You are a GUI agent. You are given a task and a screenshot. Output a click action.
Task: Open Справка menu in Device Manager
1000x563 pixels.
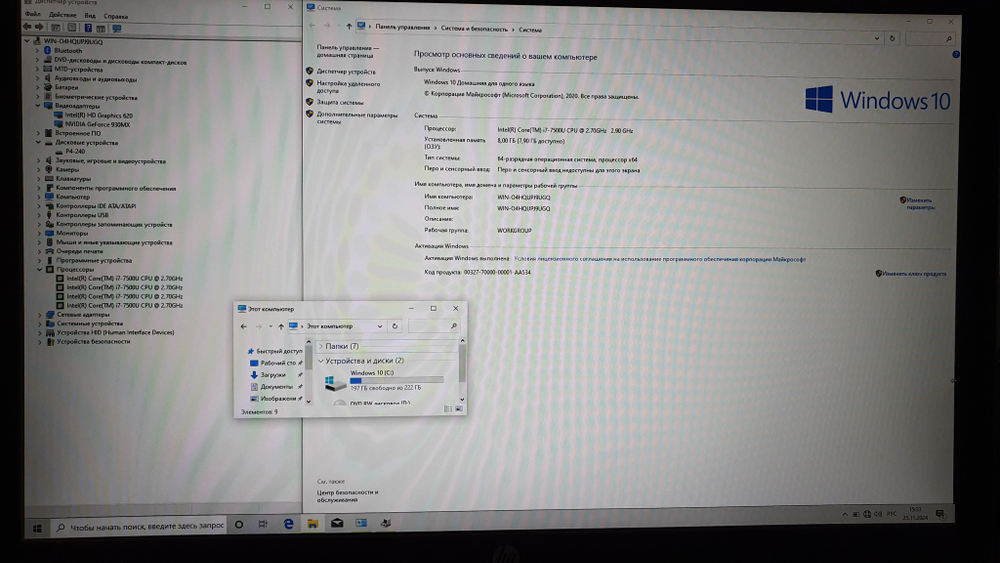115,17
